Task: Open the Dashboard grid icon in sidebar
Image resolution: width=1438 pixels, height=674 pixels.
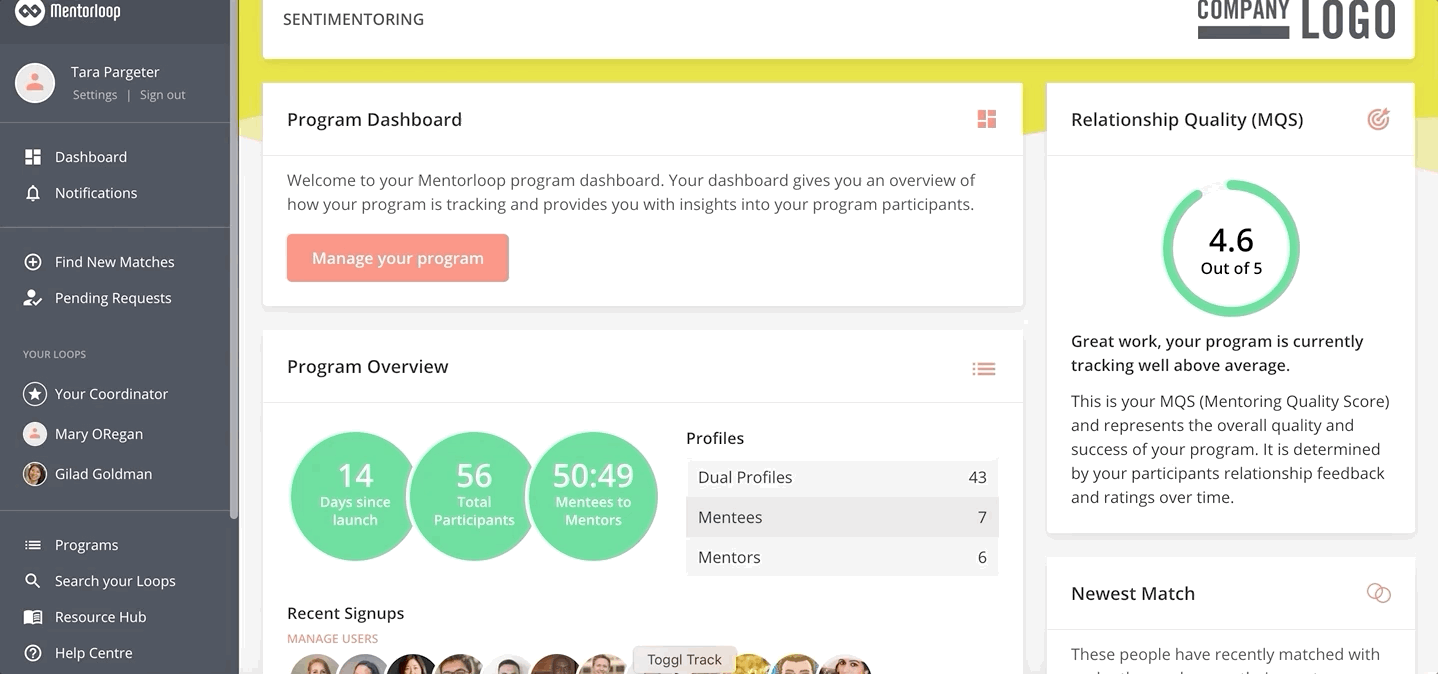Action: point(33,157)
